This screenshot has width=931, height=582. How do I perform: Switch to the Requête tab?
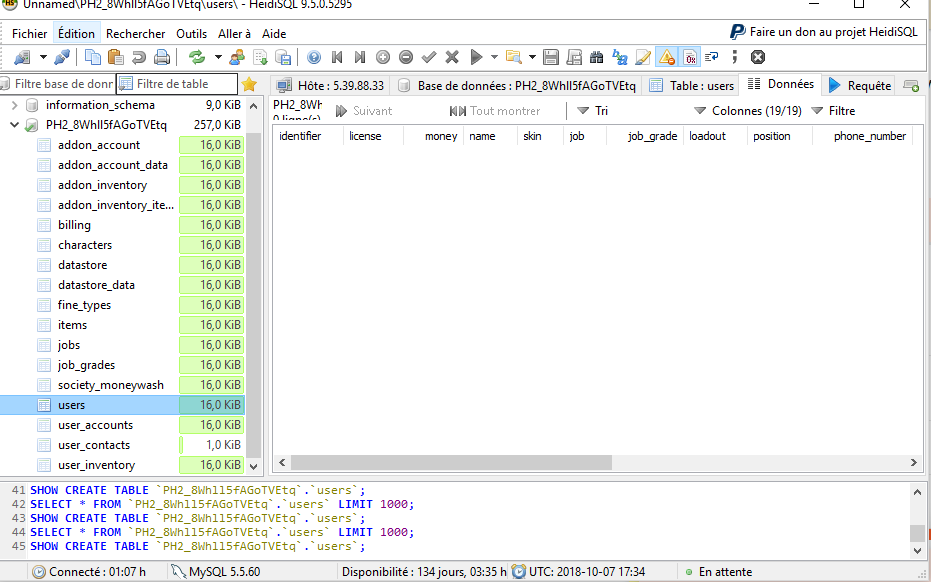click(x=859, y=85)
